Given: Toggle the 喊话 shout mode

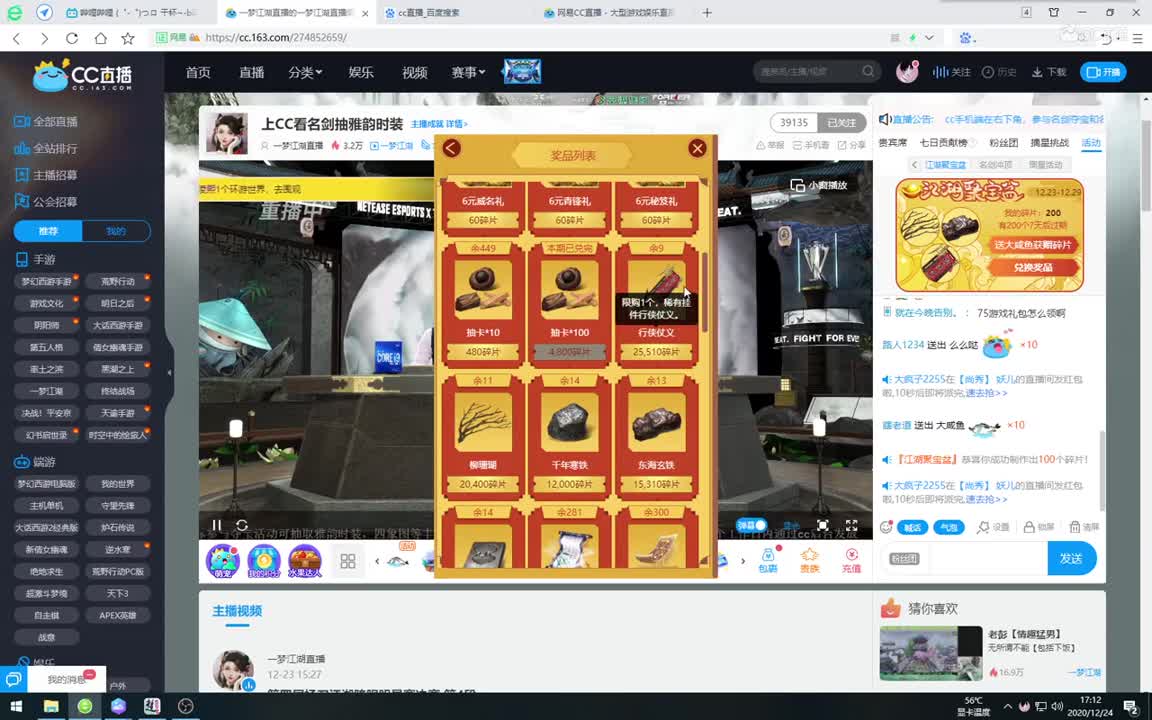Looking at the screenshot, I should (x=912, y=527).
